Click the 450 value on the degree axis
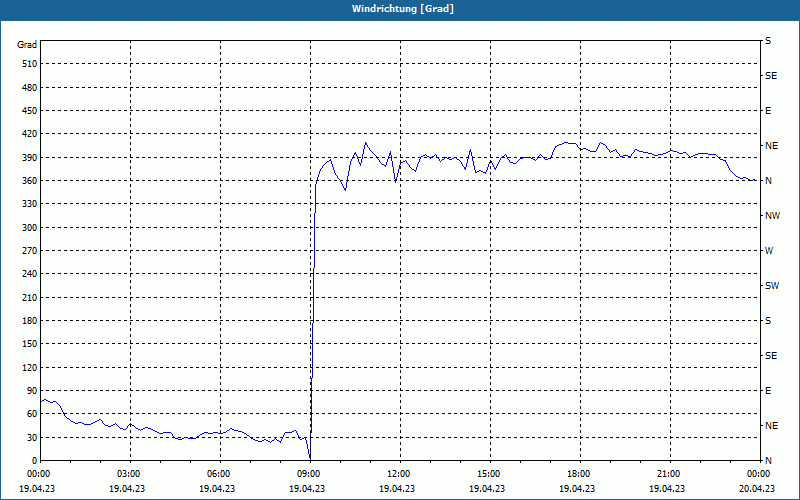The height and width of the screenshot is (500, 800). tap(29, 111)
